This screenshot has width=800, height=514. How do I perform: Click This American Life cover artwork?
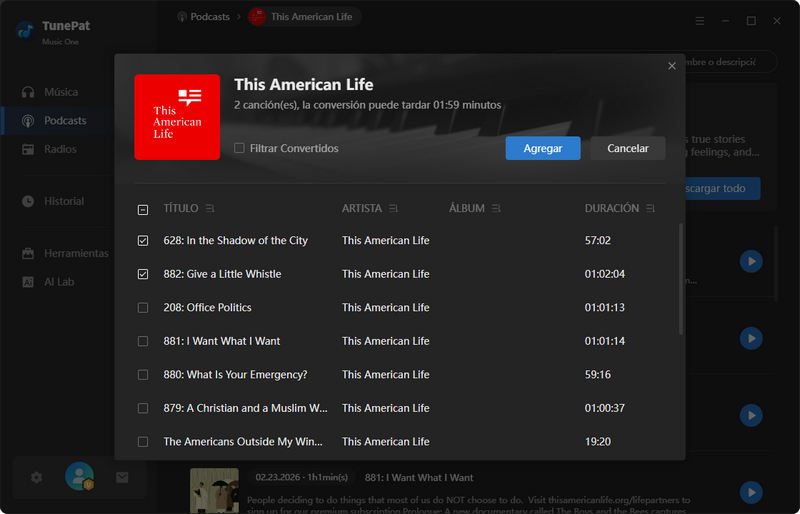[x=177, y=117]
